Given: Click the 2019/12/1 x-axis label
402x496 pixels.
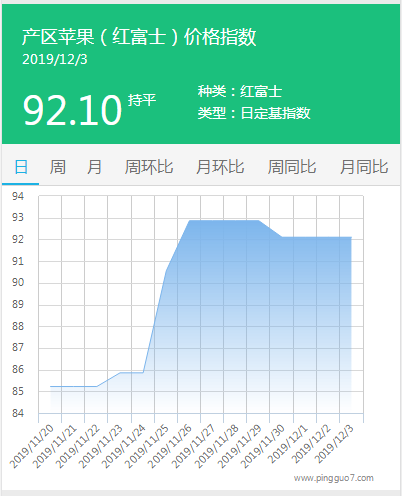Looking at the screenshot, I should tap(288, 444).
